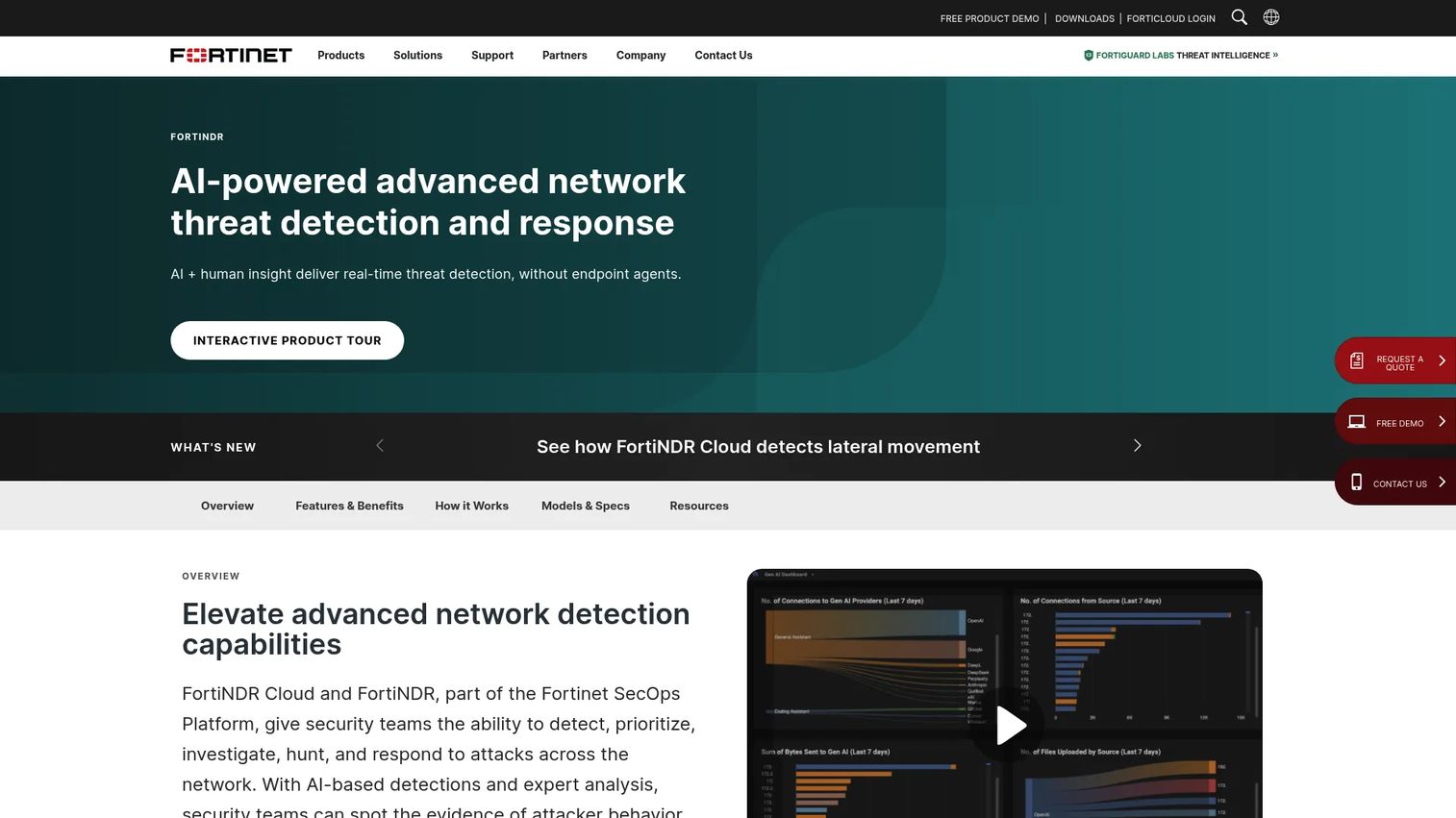The height and width of the screenshot is (818, 1456).
Task: Open the FortiCloud Login link
Action: [1171, 18]
